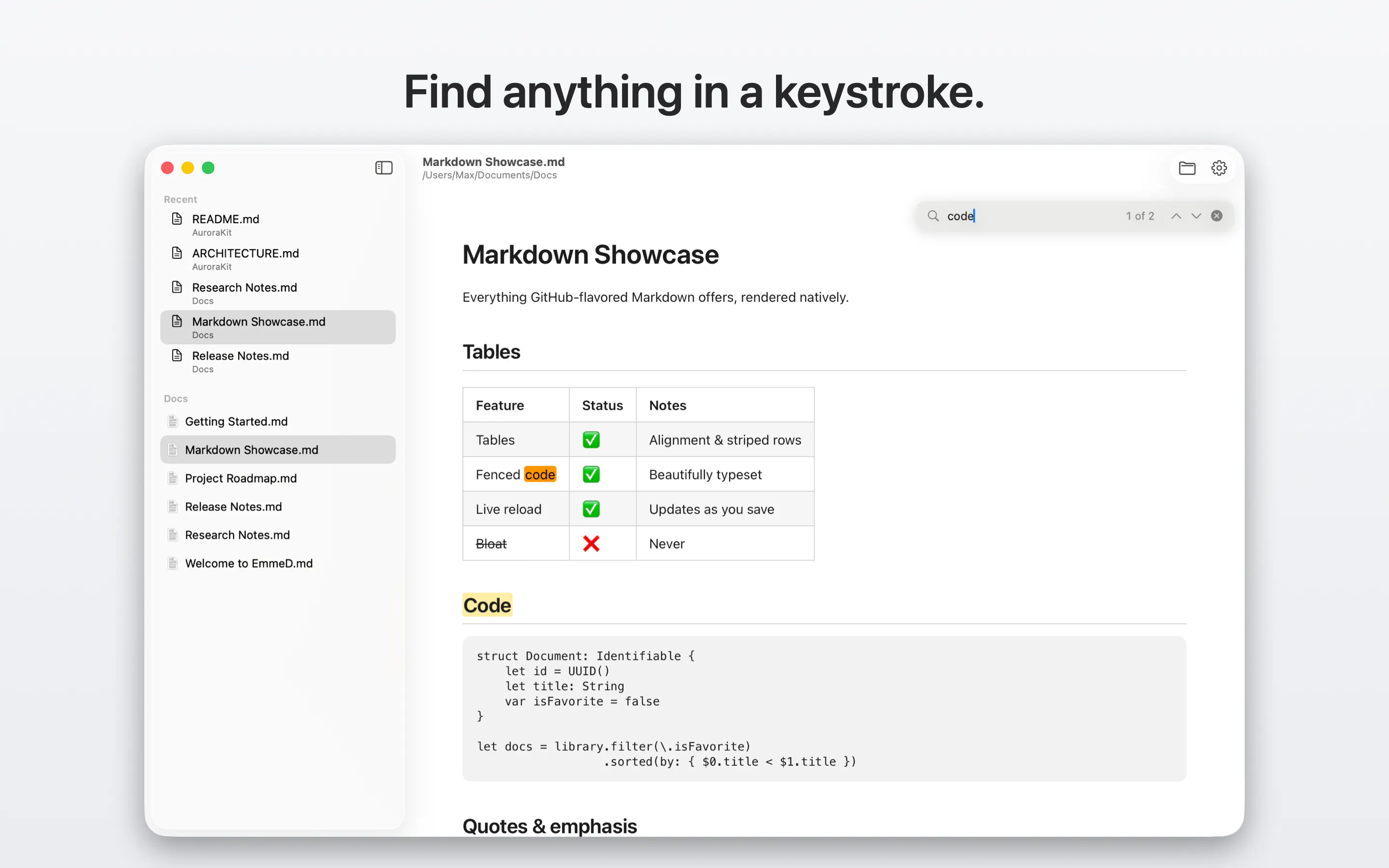Click the green checkmark in Fenced code row
Viewport: 1389px width, 868px height.
pyautogui.click(x=591, y=474)
